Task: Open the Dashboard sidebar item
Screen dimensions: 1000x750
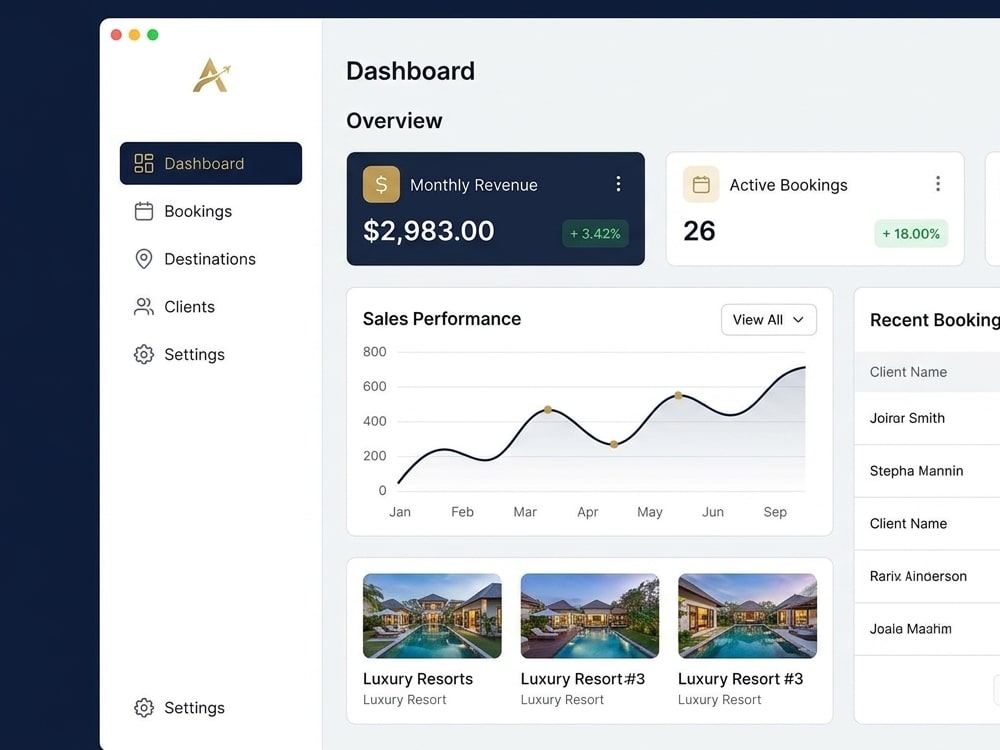Action: coord(210,163)
